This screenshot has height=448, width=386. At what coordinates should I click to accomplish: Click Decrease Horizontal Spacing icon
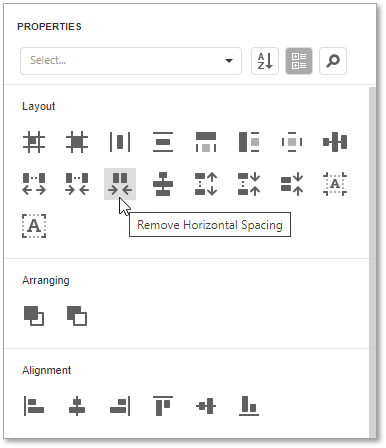77,184
